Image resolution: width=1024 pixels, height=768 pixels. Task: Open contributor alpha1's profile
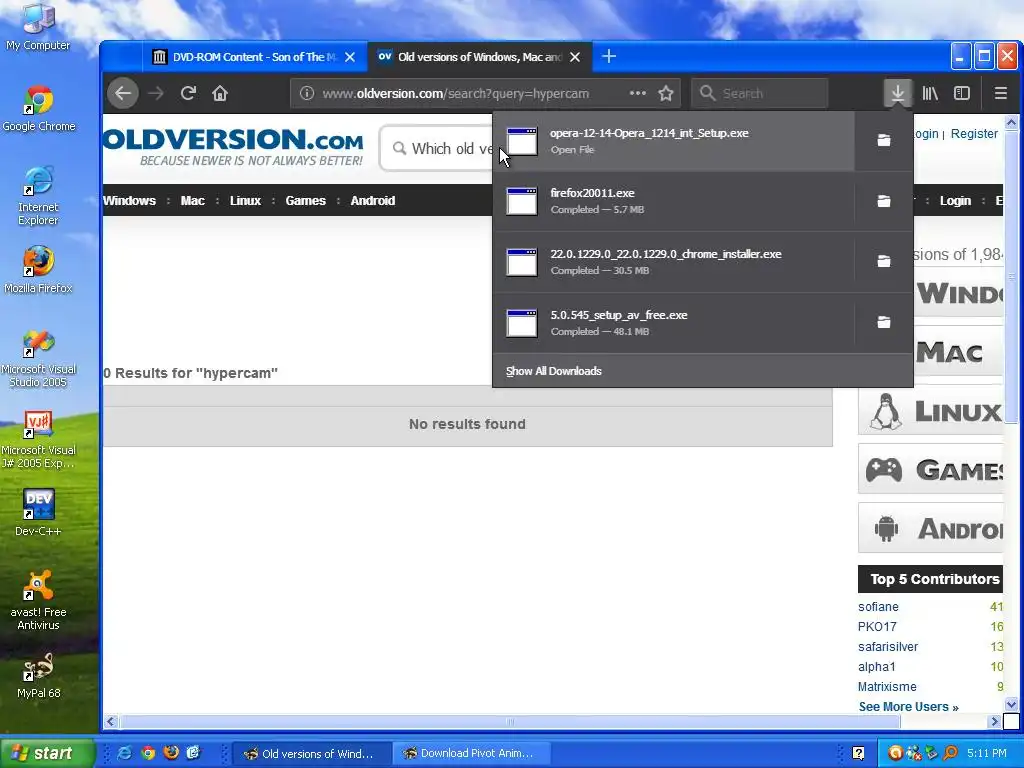coord(876,667)
